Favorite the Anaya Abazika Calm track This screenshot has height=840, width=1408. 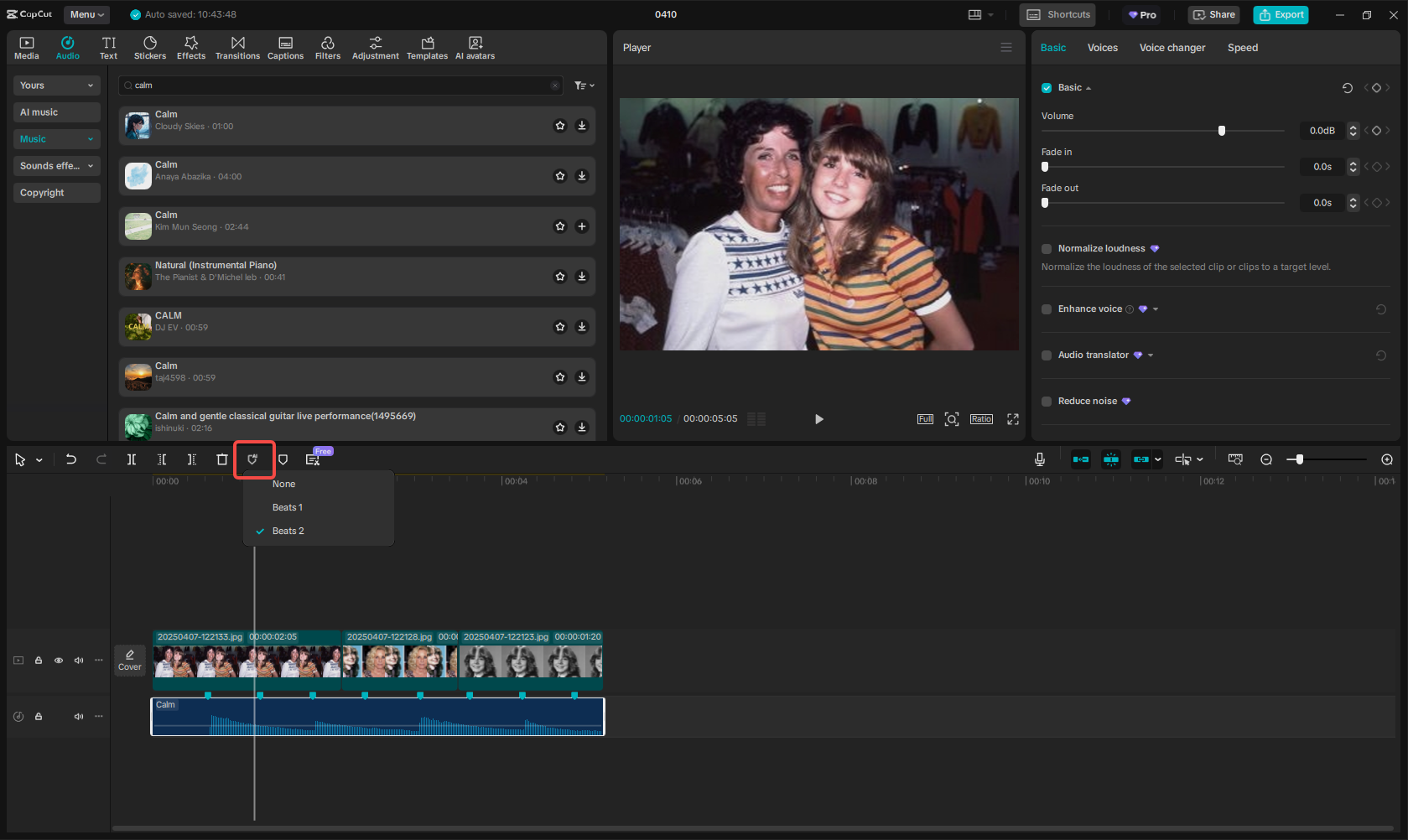[560, 176]
